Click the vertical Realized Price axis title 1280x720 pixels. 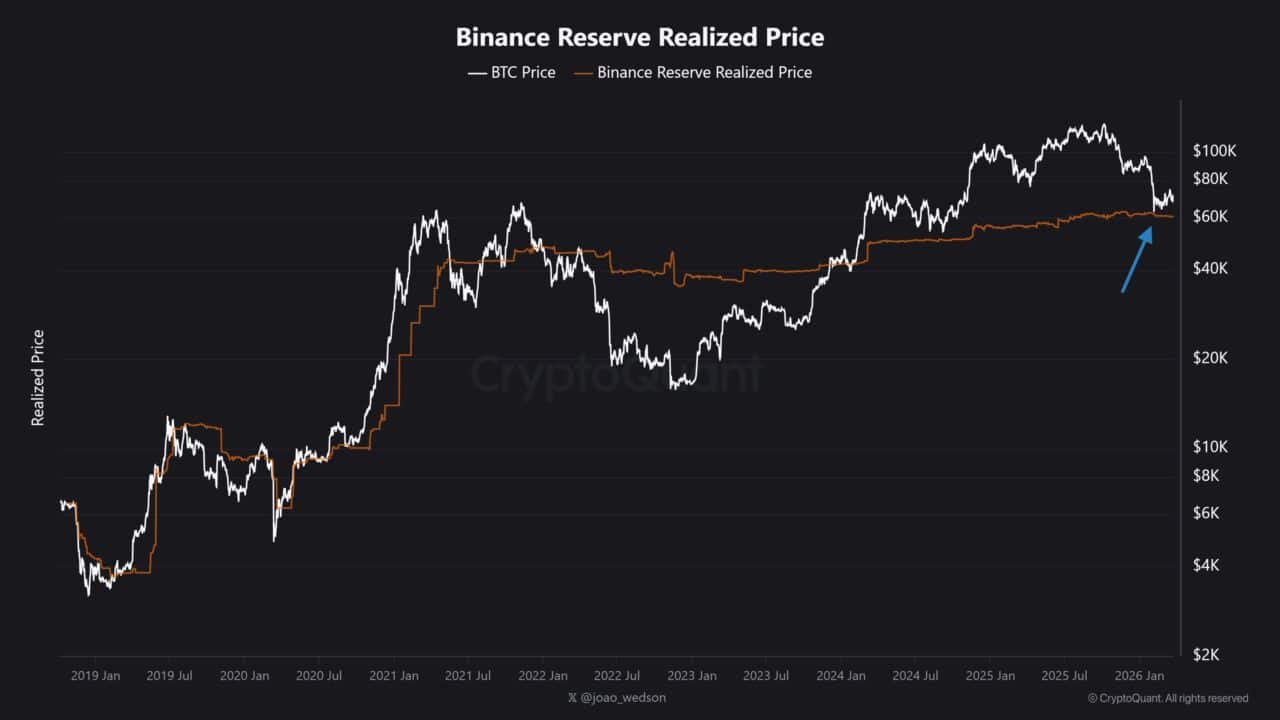tap(38, 378)
